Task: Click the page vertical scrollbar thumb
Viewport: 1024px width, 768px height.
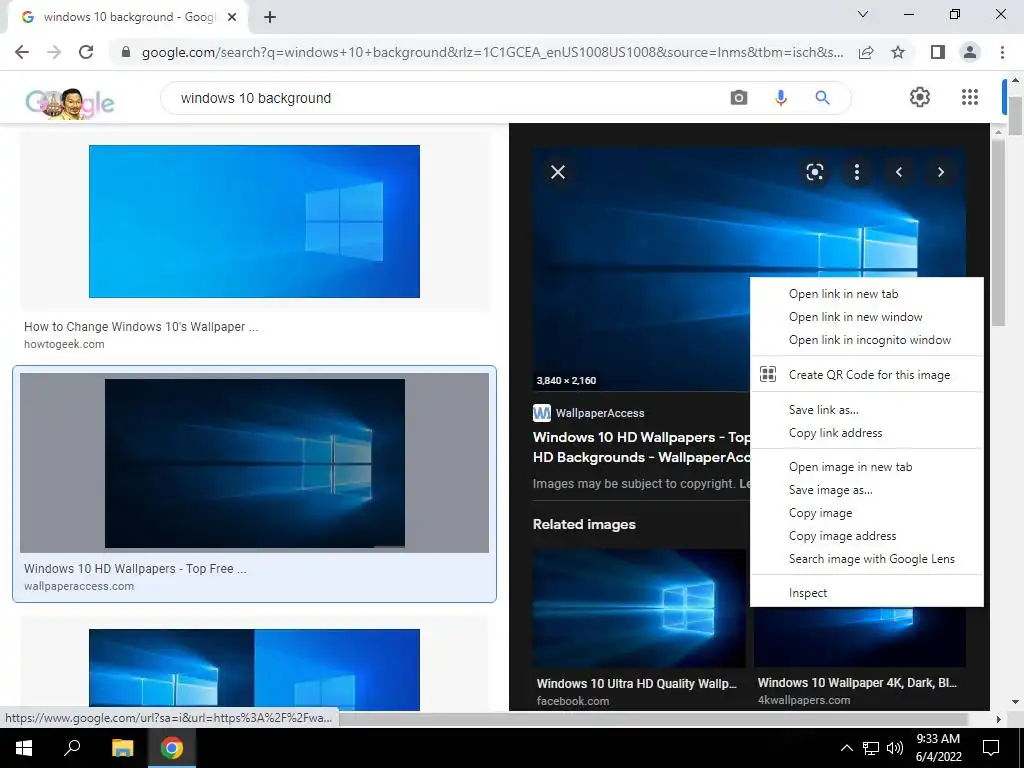Action: point(1016,116)
